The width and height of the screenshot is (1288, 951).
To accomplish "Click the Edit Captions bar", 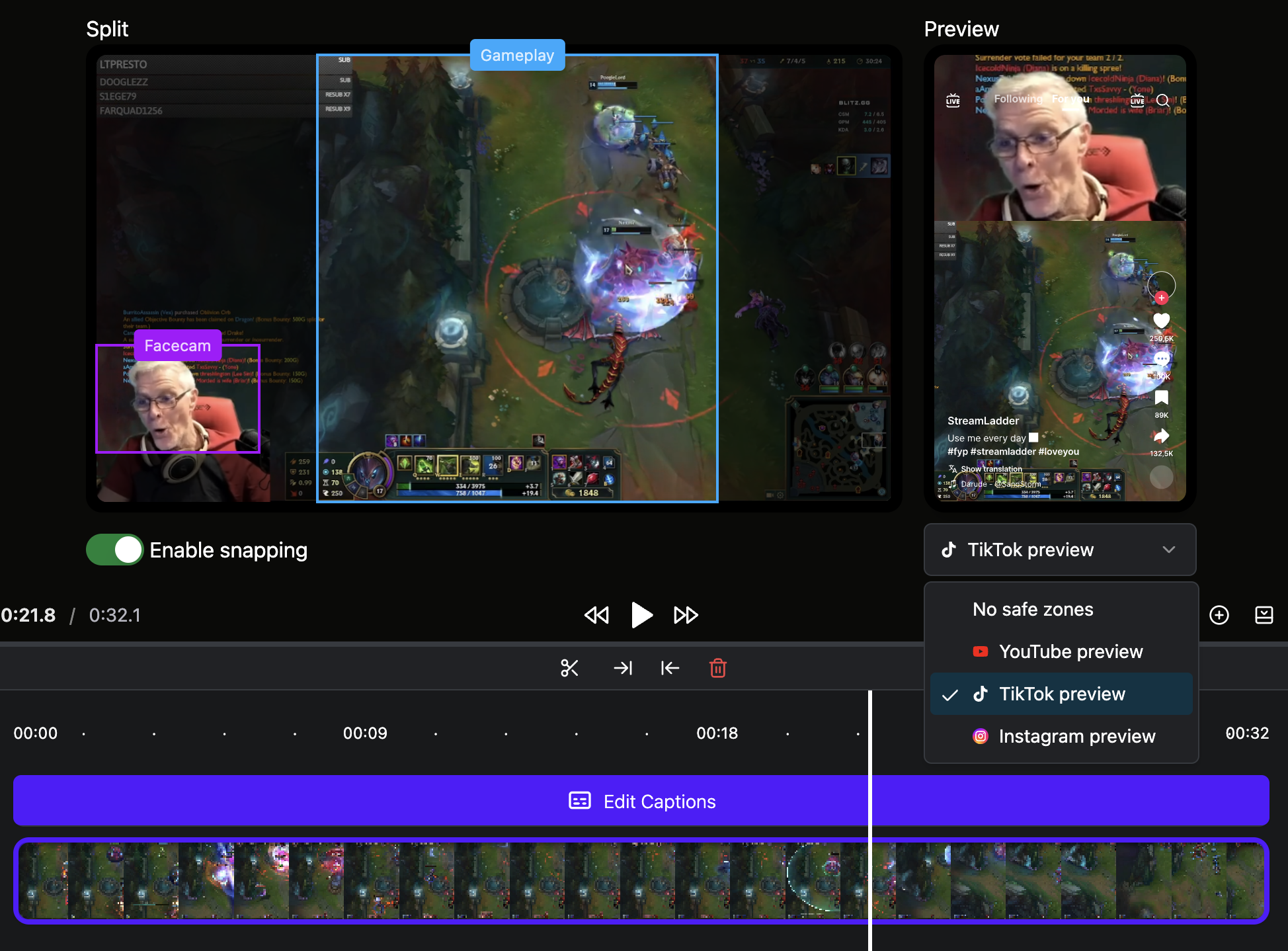I will [641, 801].
